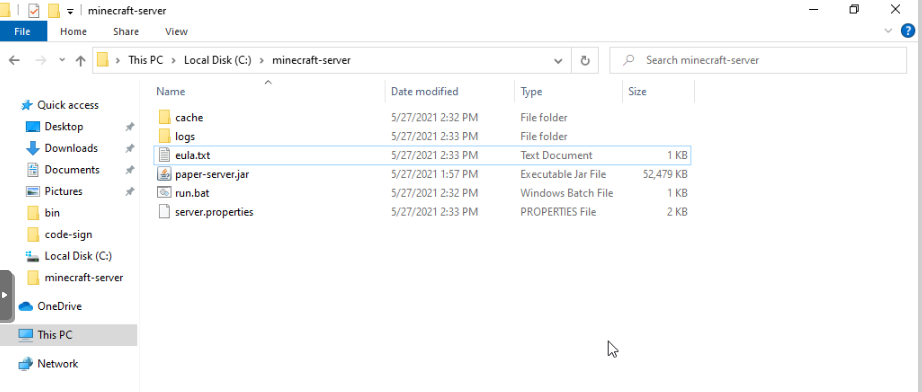Click Windows Batch File type text
The image size is (922, 392).
[566, 193]
